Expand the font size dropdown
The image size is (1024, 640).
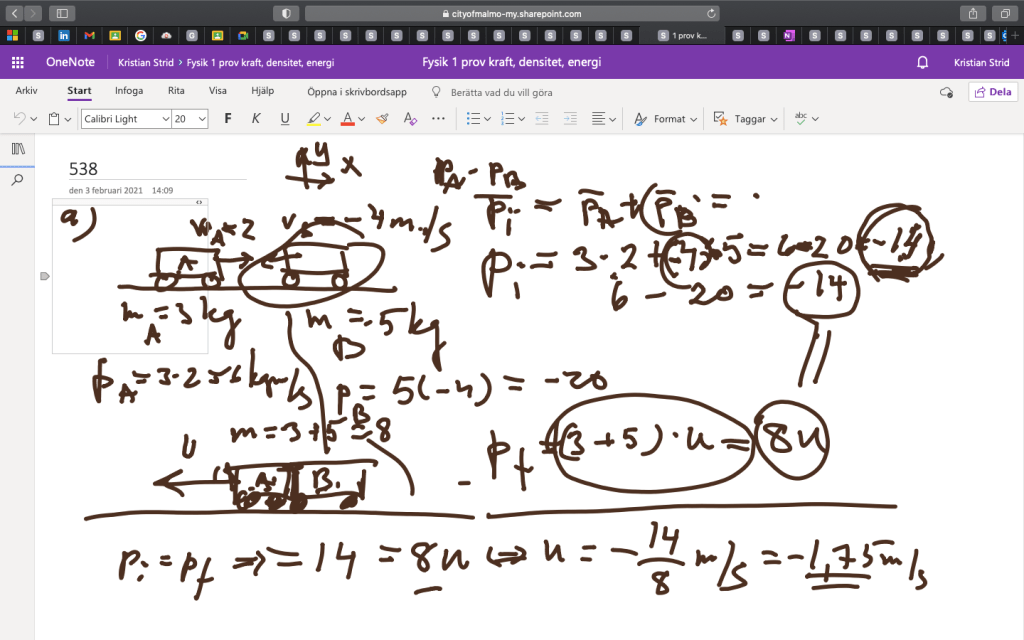(203, 119)
